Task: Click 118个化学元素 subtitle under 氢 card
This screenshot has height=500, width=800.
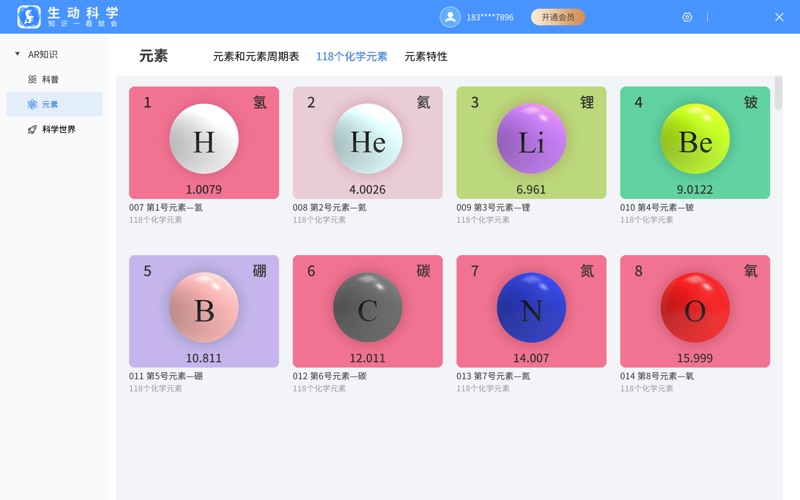Action: [156, 220]
